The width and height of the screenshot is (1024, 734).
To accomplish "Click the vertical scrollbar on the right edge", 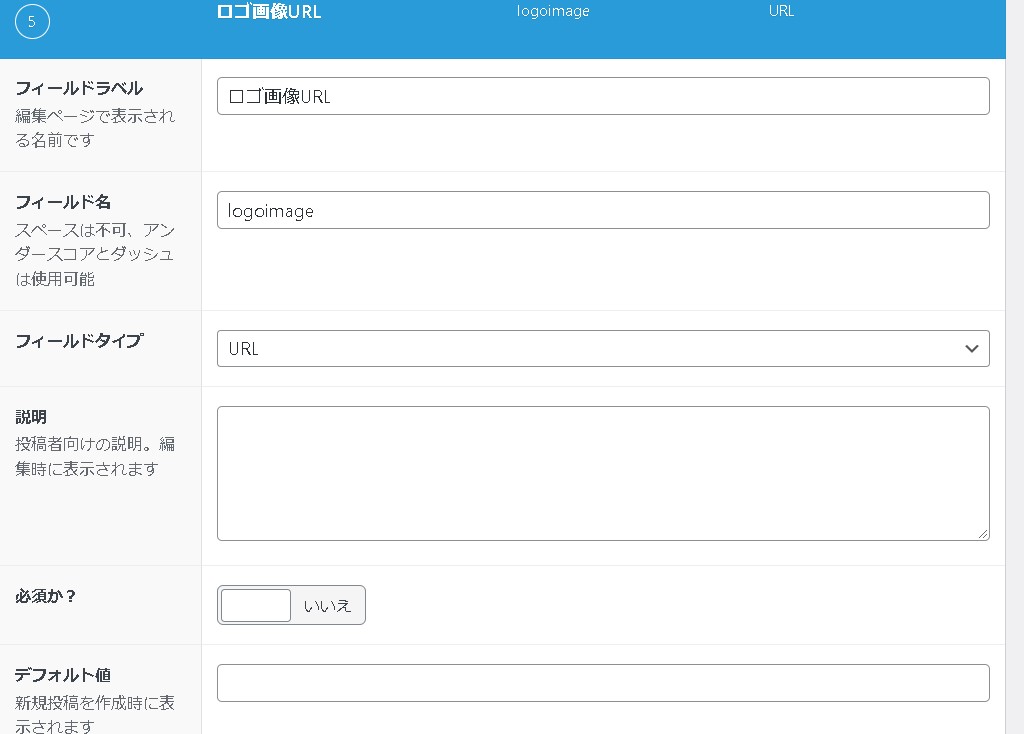I will tap(1014, 367).
